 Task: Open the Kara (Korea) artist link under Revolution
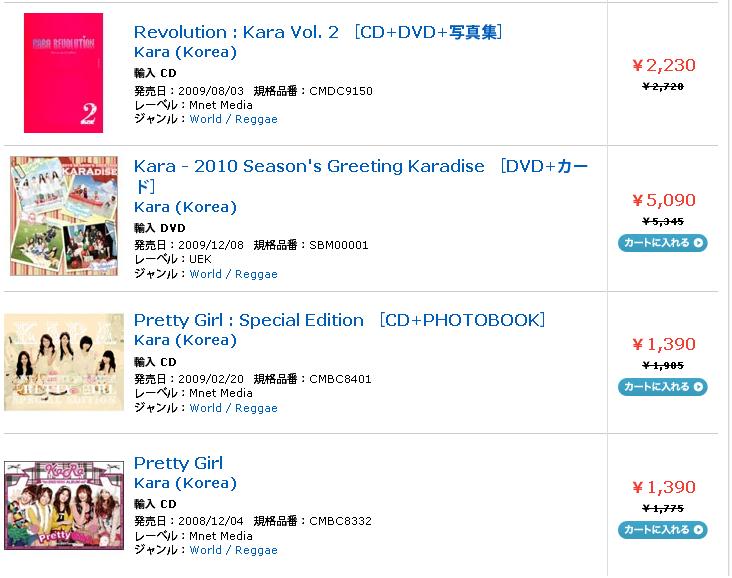pos(185,52)
